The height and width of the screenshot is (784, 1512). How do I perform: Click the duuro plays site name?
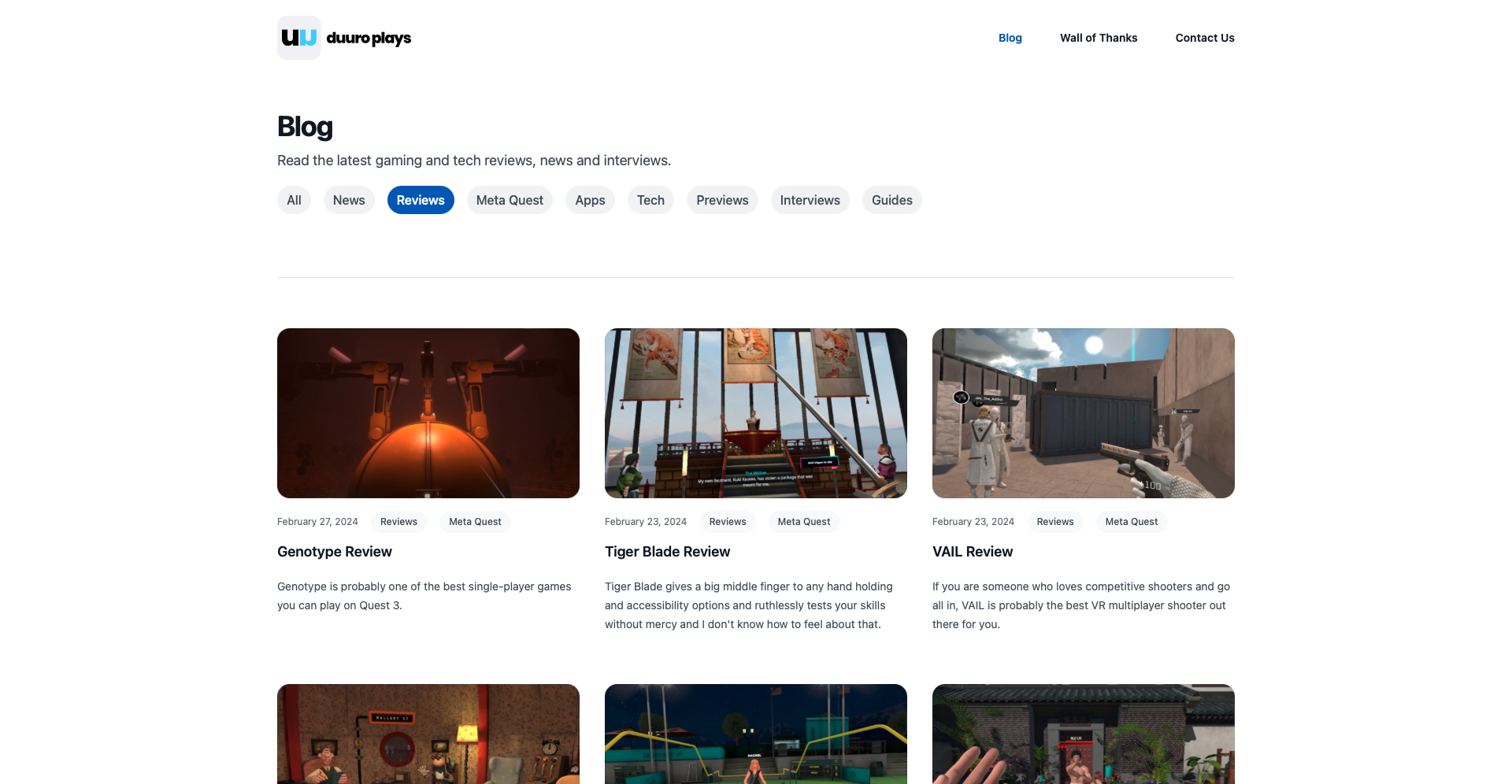[369, 38]
